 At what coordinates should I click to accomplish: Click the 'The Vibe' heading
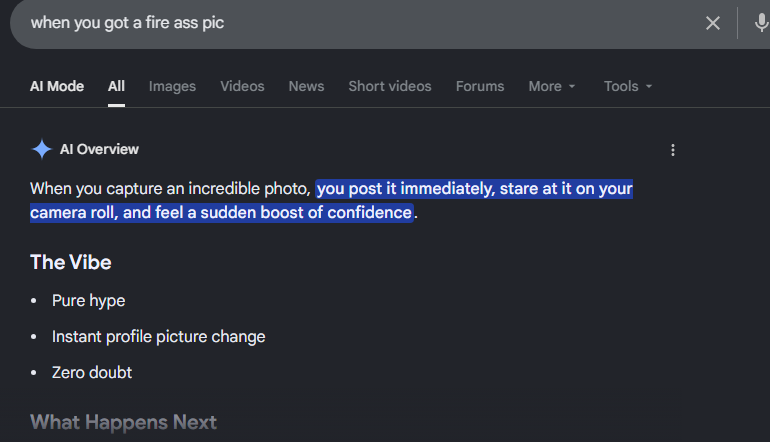[x=71, y=262]
